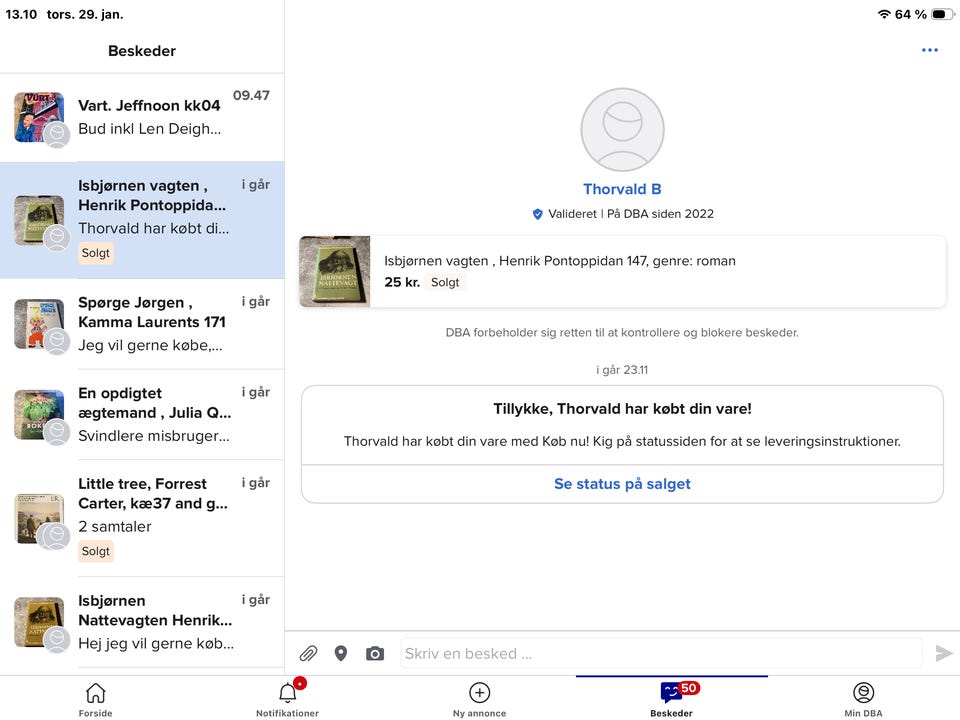
Task: Click 'Jeg vil gerne købe,...' message preview
Action: (150, 345)
